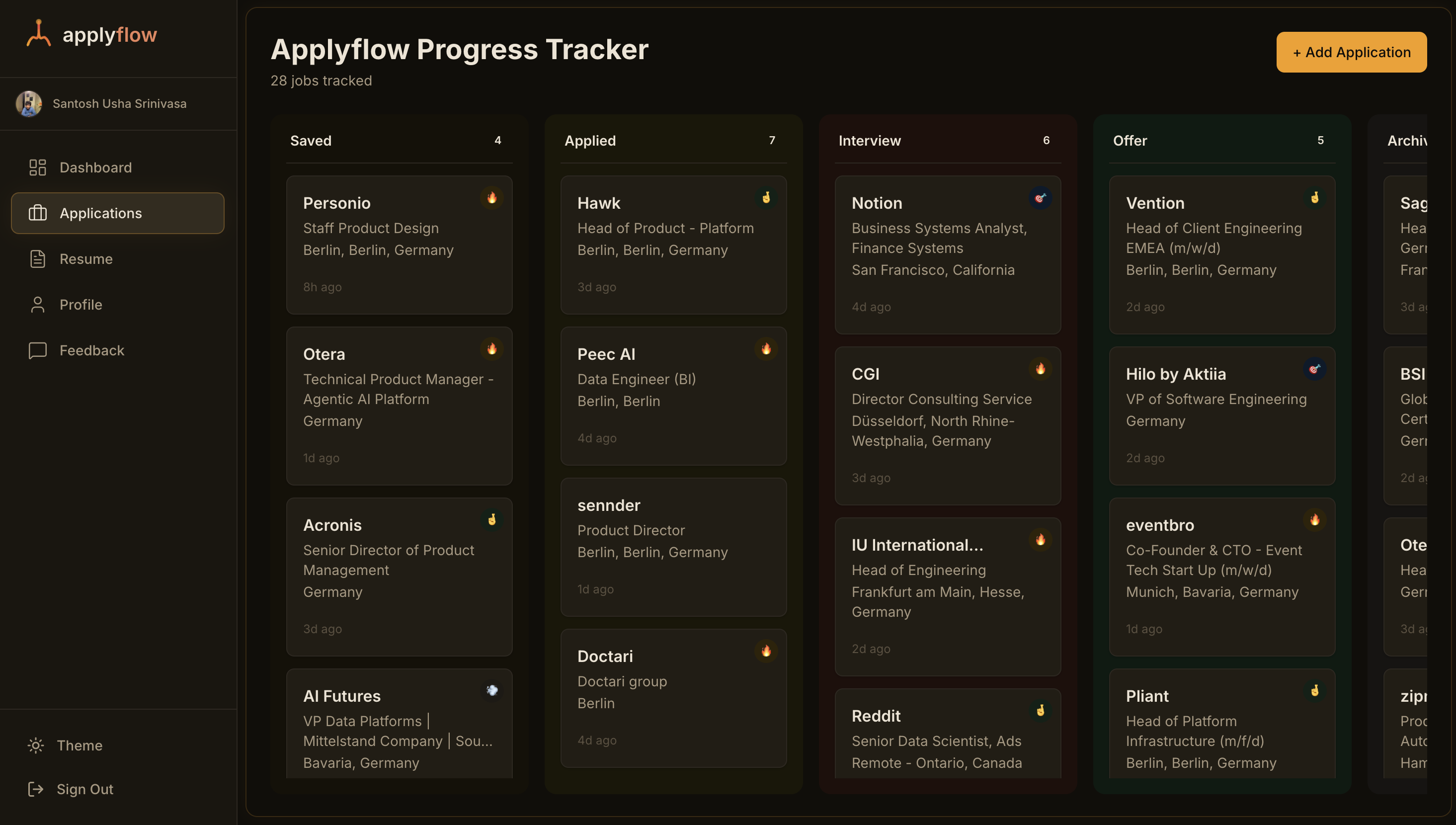This screenshot has width=1456, height=825.
Task: Click the briefcase icon beside Applications
Action: [37, 213]
